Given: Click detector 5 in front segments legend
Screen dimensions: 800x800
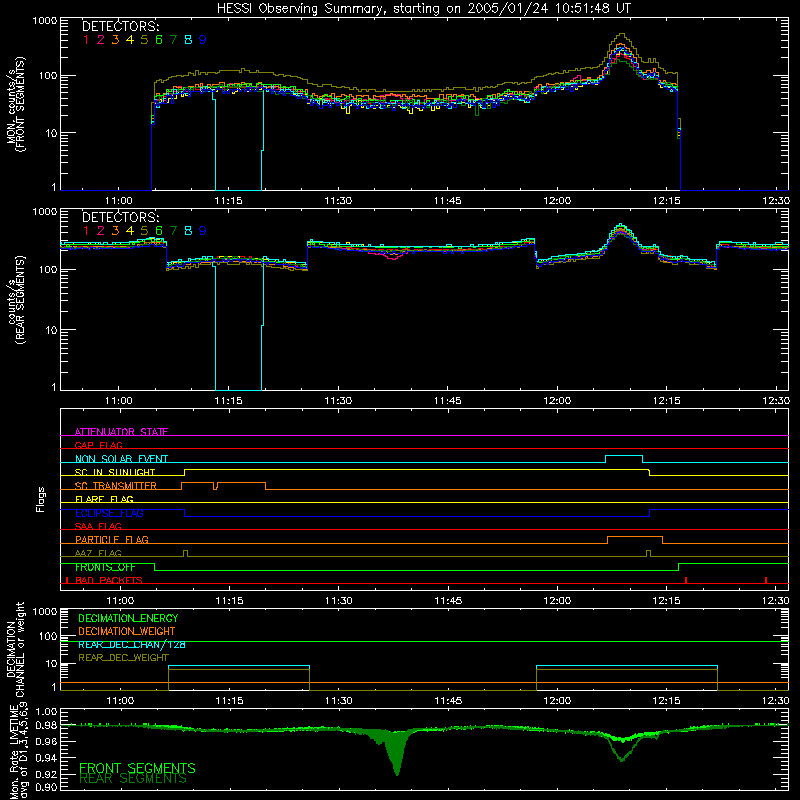Looking at the screenshot, I should 144,40.
